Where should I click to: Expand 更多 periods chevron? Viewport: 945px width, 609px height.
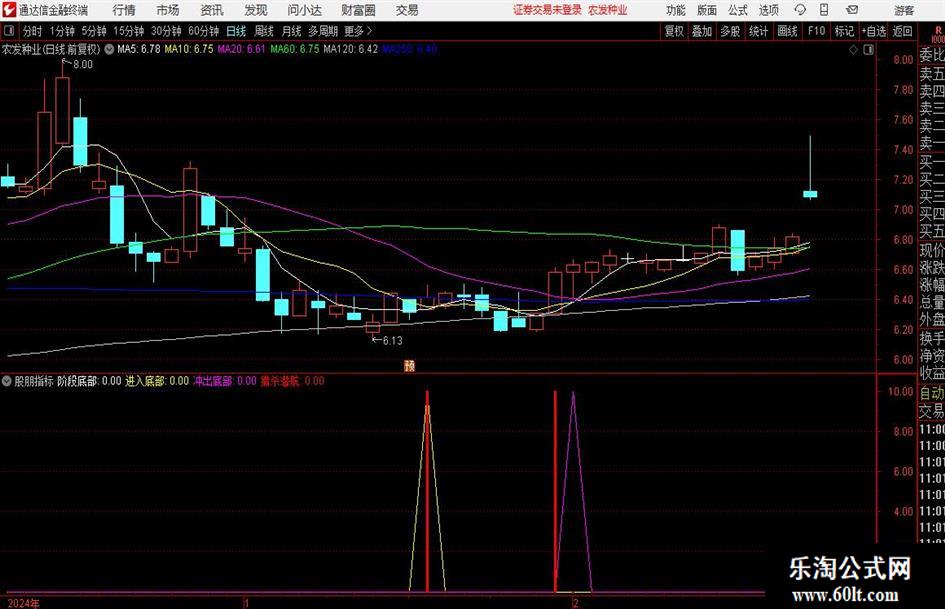click(x=369, y=31)
